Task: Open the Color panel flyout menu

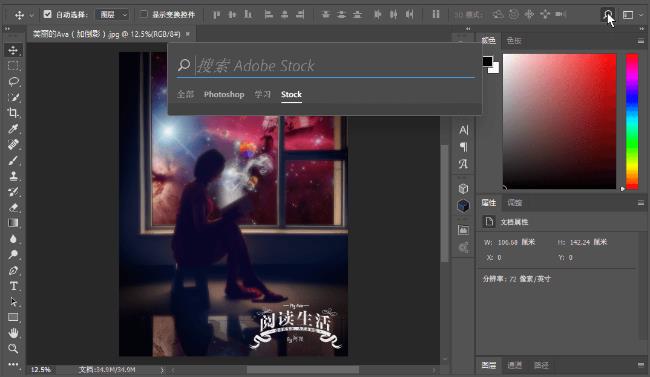Action: pyautogui.click(x=640, y=41)
